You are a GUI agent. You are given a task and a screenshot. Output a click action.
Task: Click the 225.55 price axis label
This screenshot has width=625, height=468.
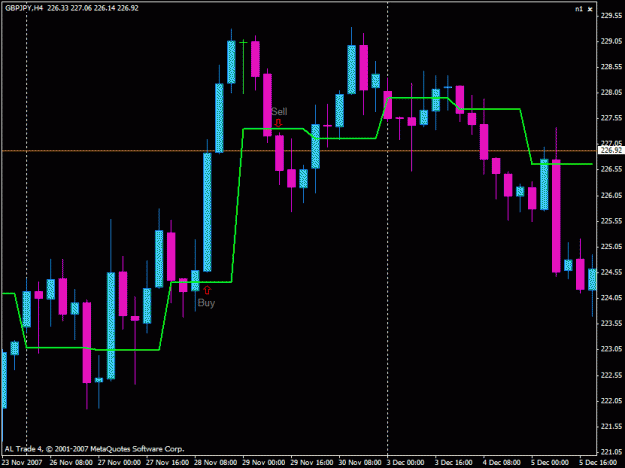(x=611, y=221)
